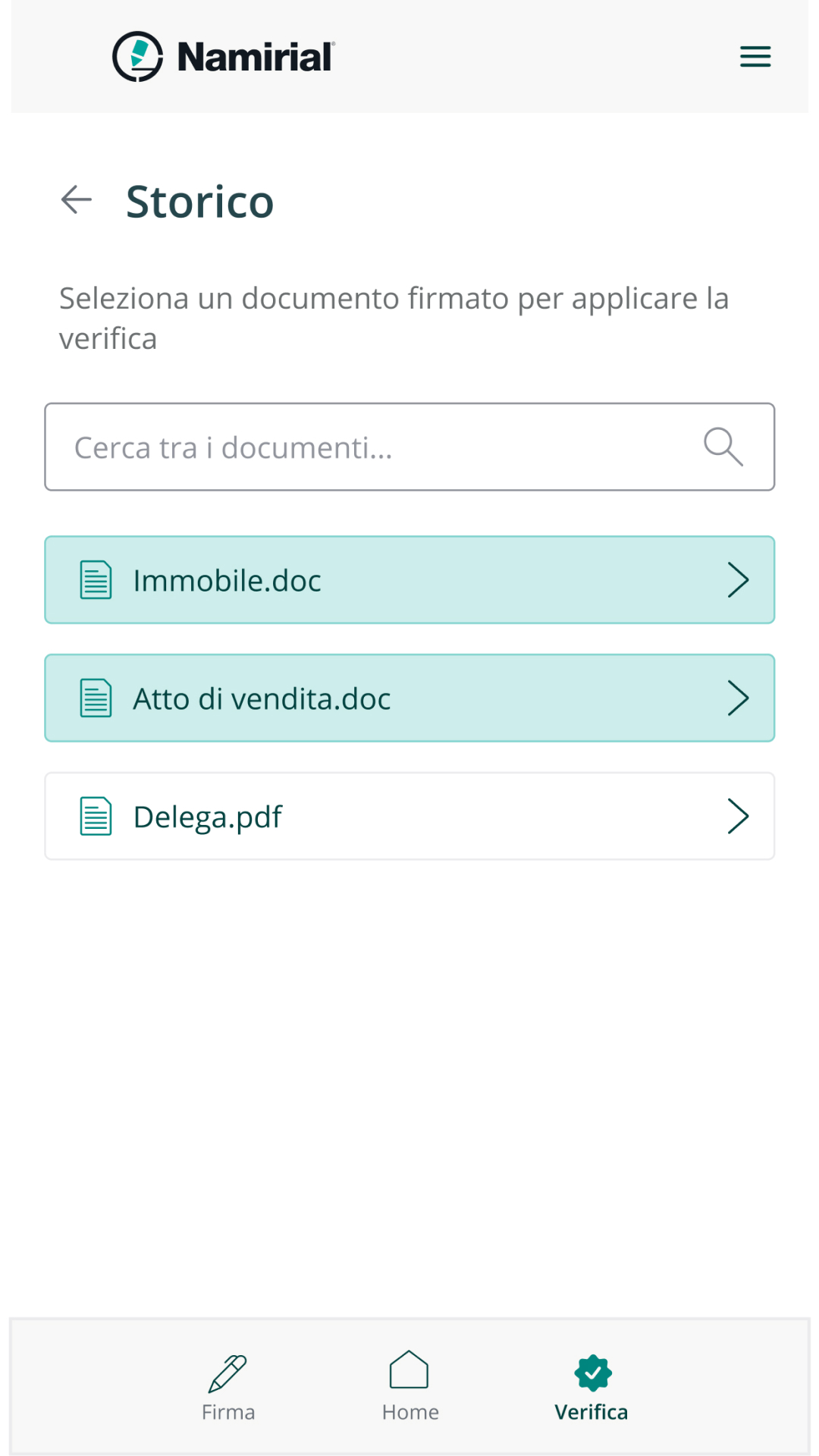
Task: Expand Atto di vendita.doc with its chevron
Action: 738,698
